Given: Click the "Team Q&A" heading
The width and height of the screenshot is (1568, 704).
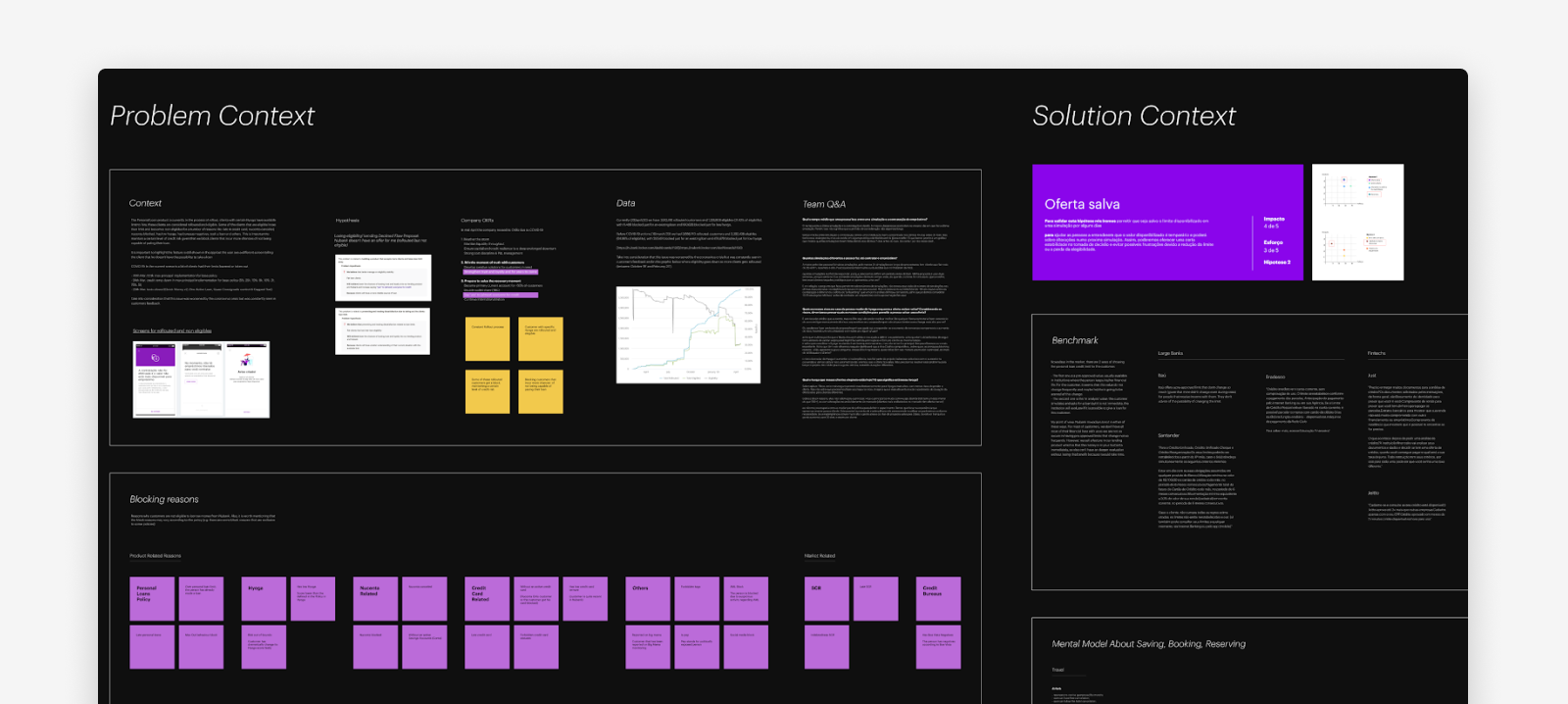Looking at the screenshot, I should pos(823,204).
